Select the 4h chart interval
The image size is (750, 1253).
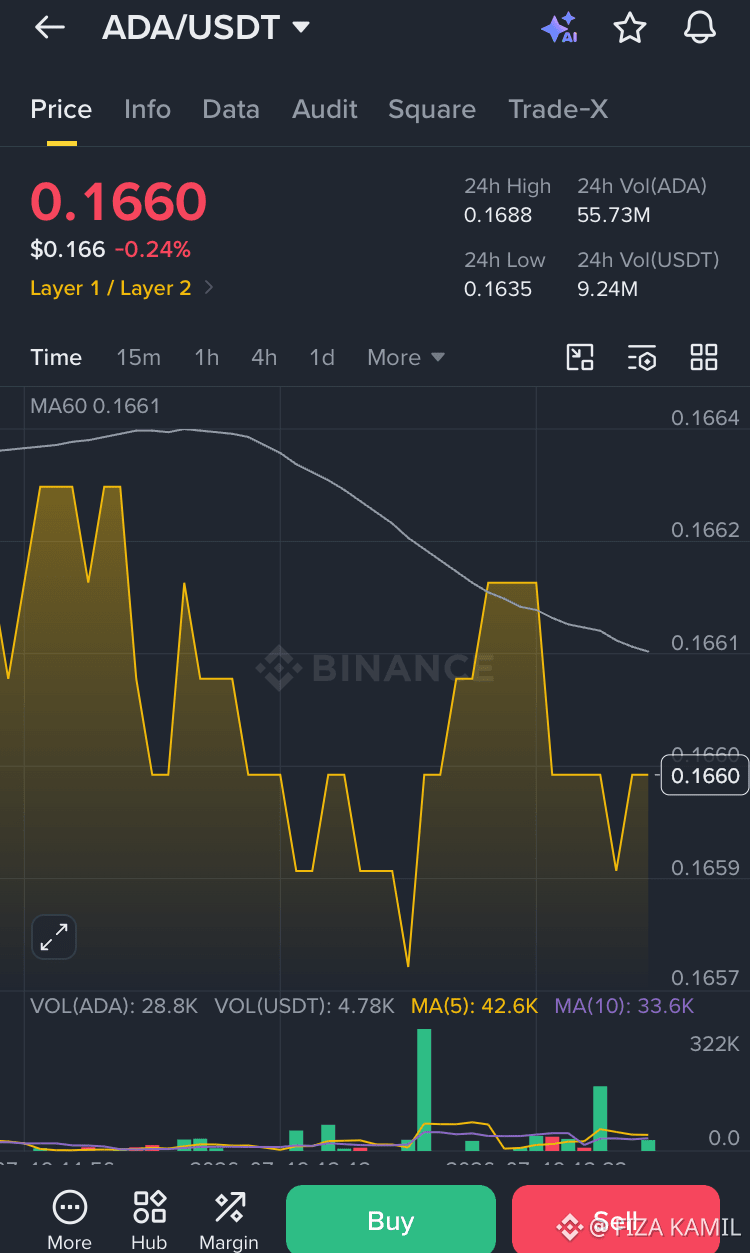coord(264,357)
